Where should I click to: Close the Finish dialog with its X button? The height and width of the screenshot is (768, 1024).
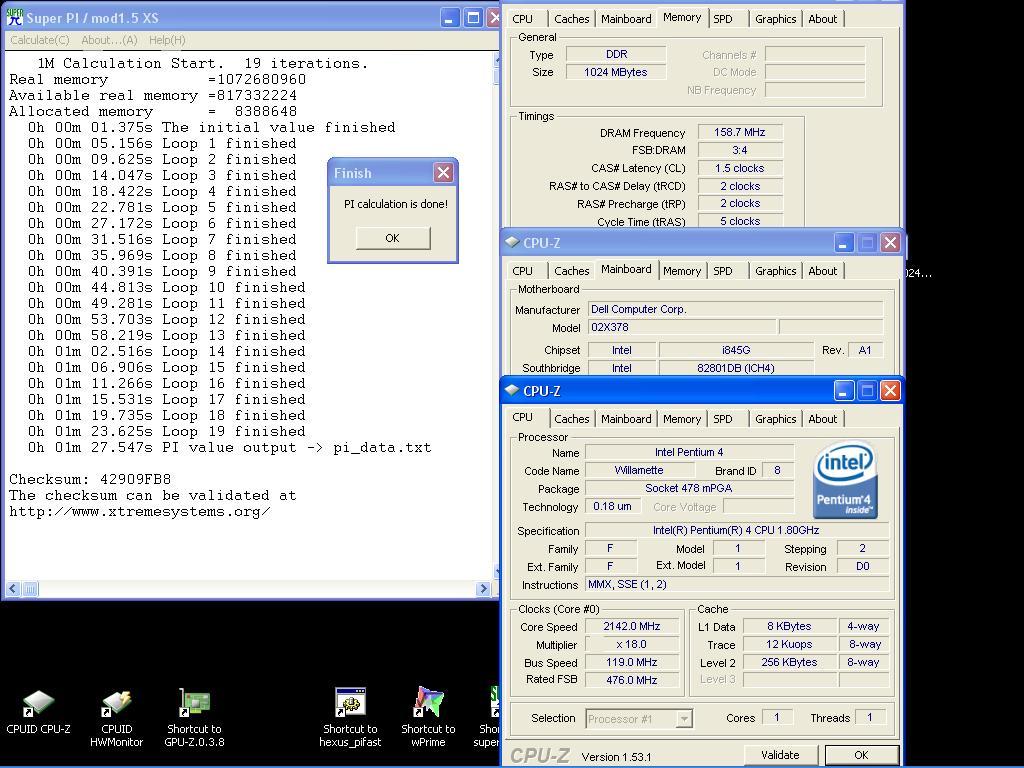443,172
